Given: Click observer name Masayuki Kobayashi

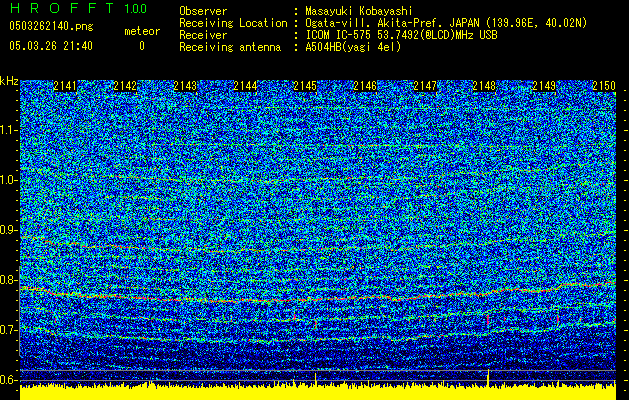Looking at the screenshot, I should [359, 11].
